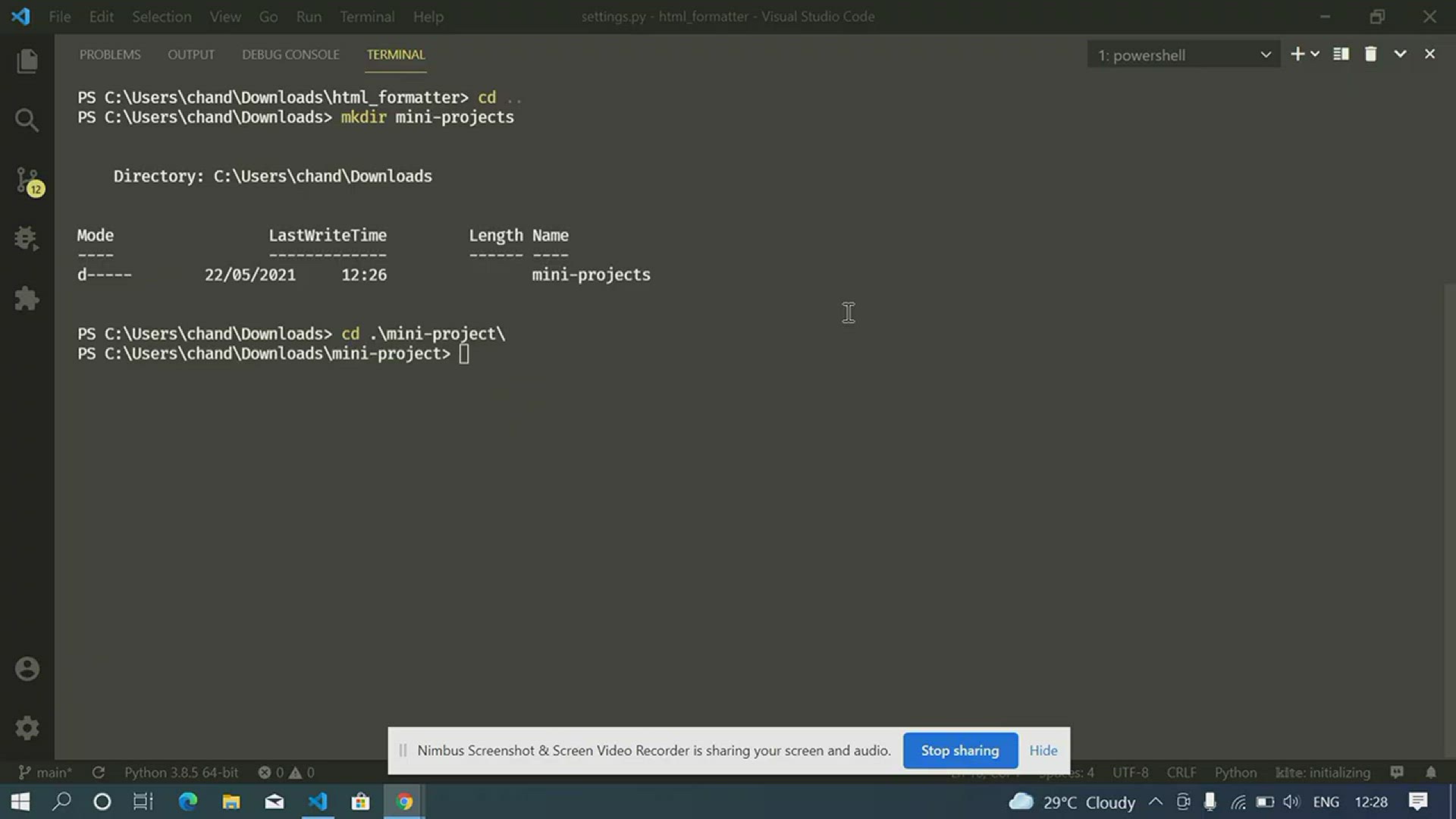Open the Explorer view in activity bar
The width and height of the screenshot is (1456, 819).
tap(27, 61)
